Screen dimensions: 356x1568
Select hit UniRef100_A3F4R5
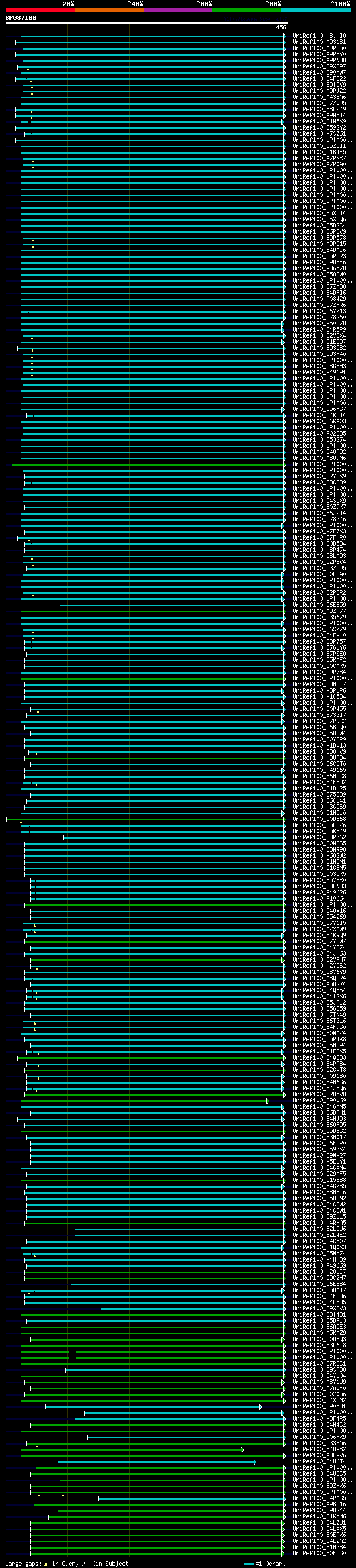(x=319, y=1418)
